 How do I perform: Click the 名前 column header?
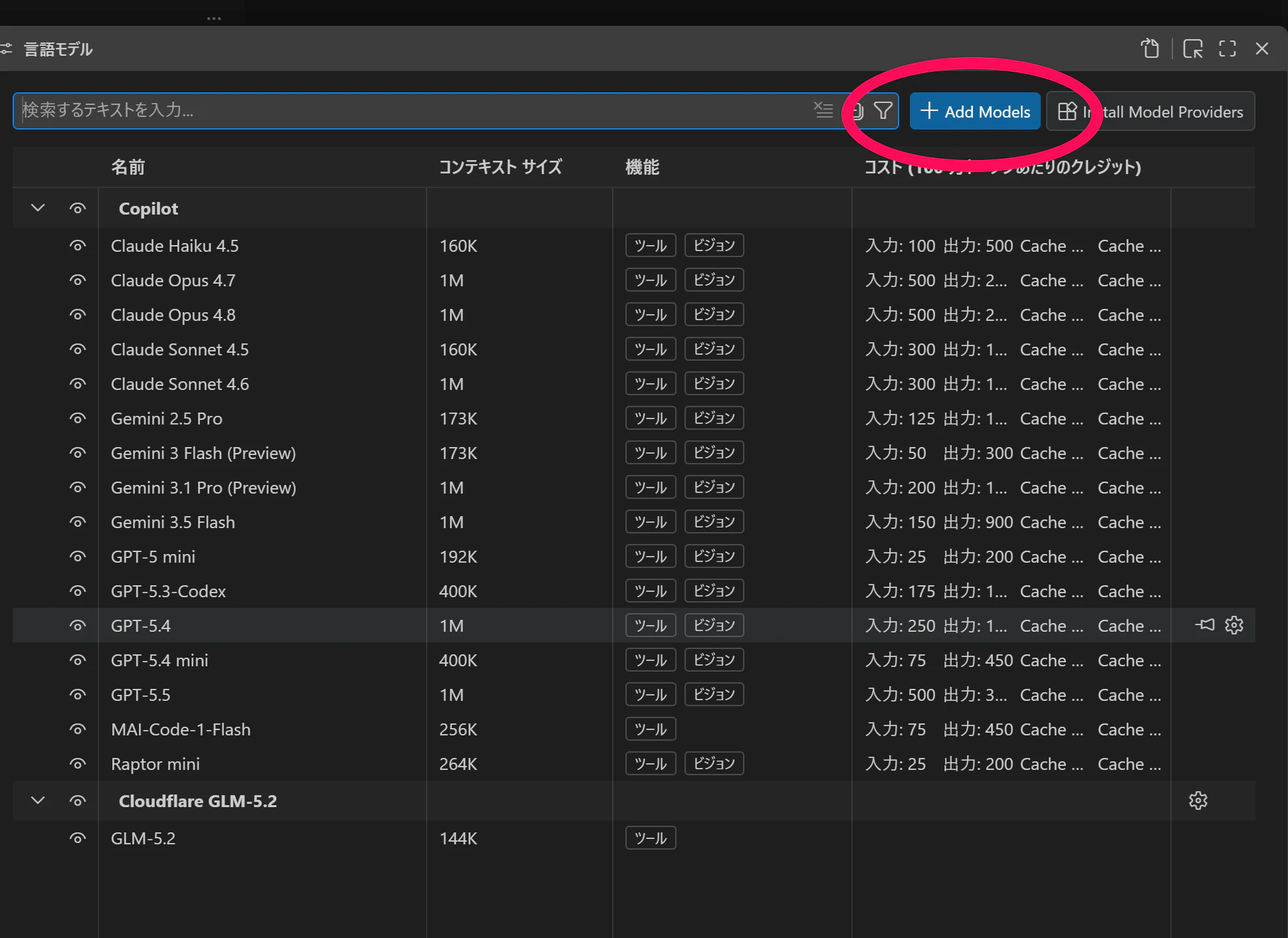(x=128, y=167)
